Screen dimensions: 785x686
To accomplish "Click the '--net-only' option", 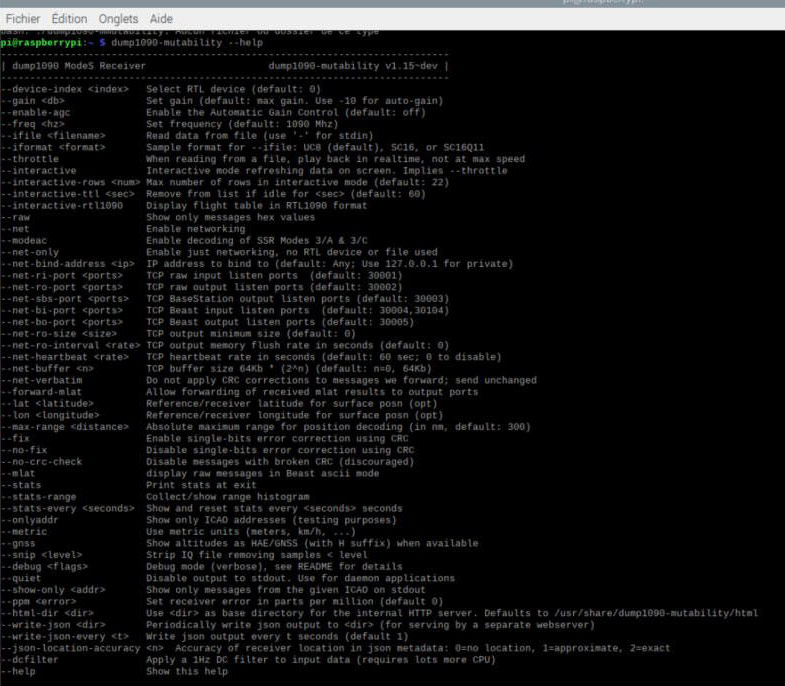I will pos(30,252).
